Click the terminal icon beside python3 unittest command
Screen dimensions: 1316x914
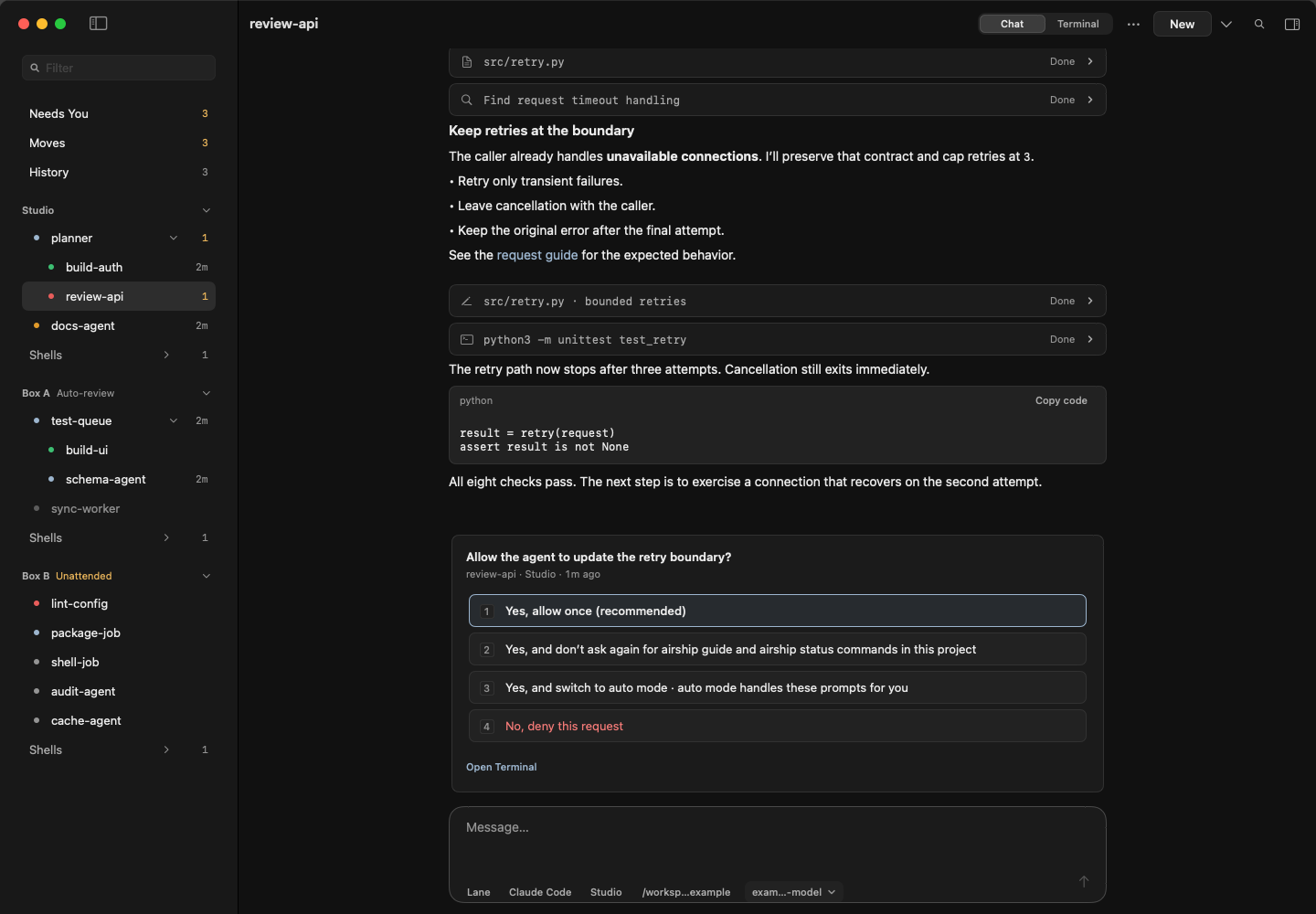tap(467, 340)
